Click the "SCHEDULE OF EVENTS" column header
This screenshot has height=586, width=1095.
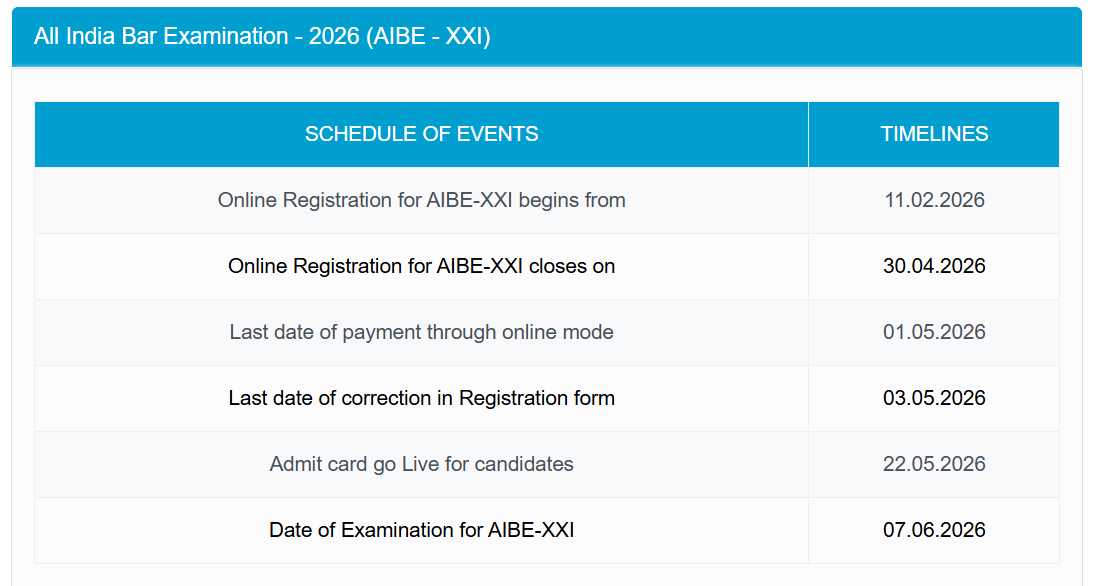421,134
